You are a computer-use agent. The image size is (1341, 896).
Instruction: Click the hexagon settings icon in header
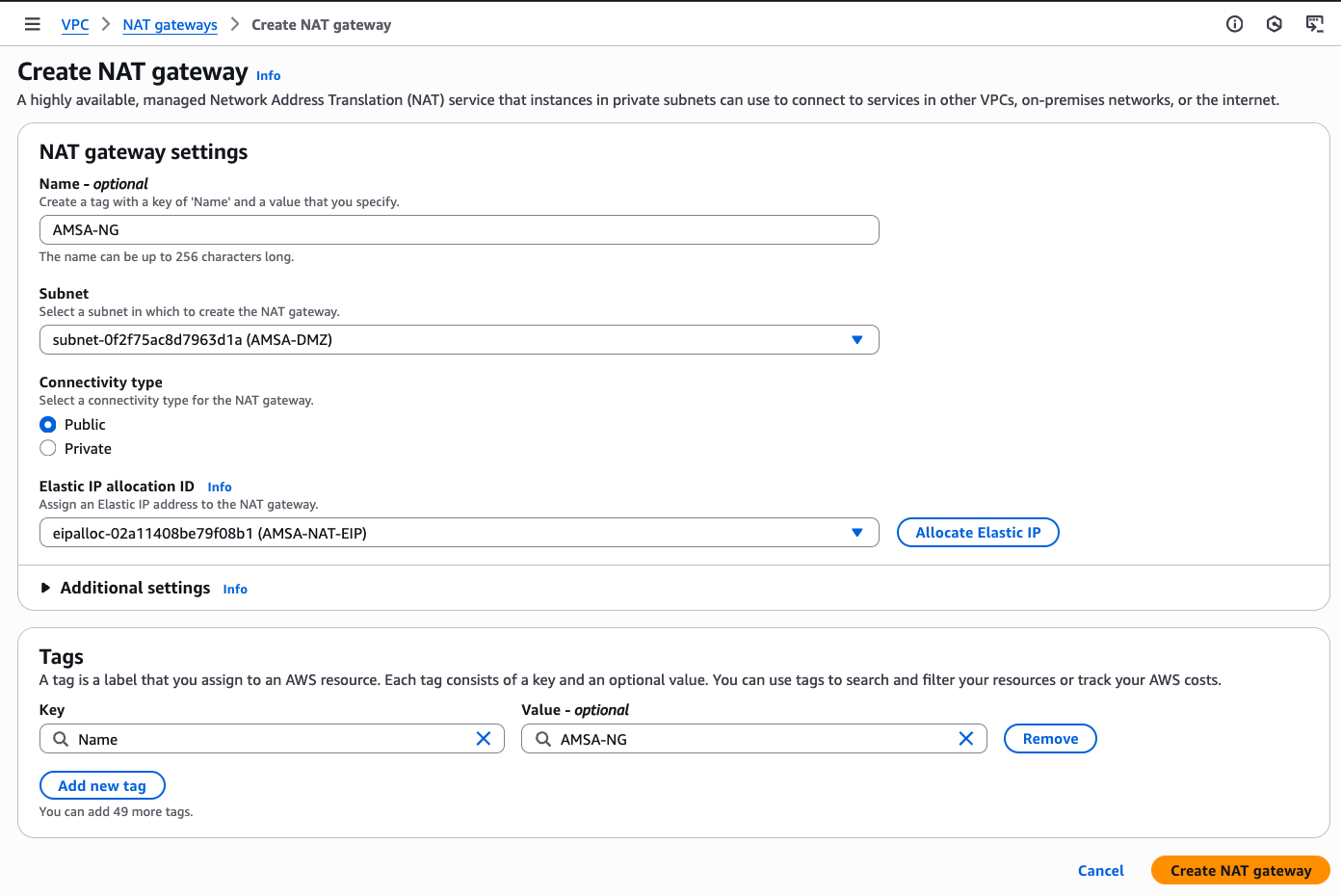(x=1274, y=24)
